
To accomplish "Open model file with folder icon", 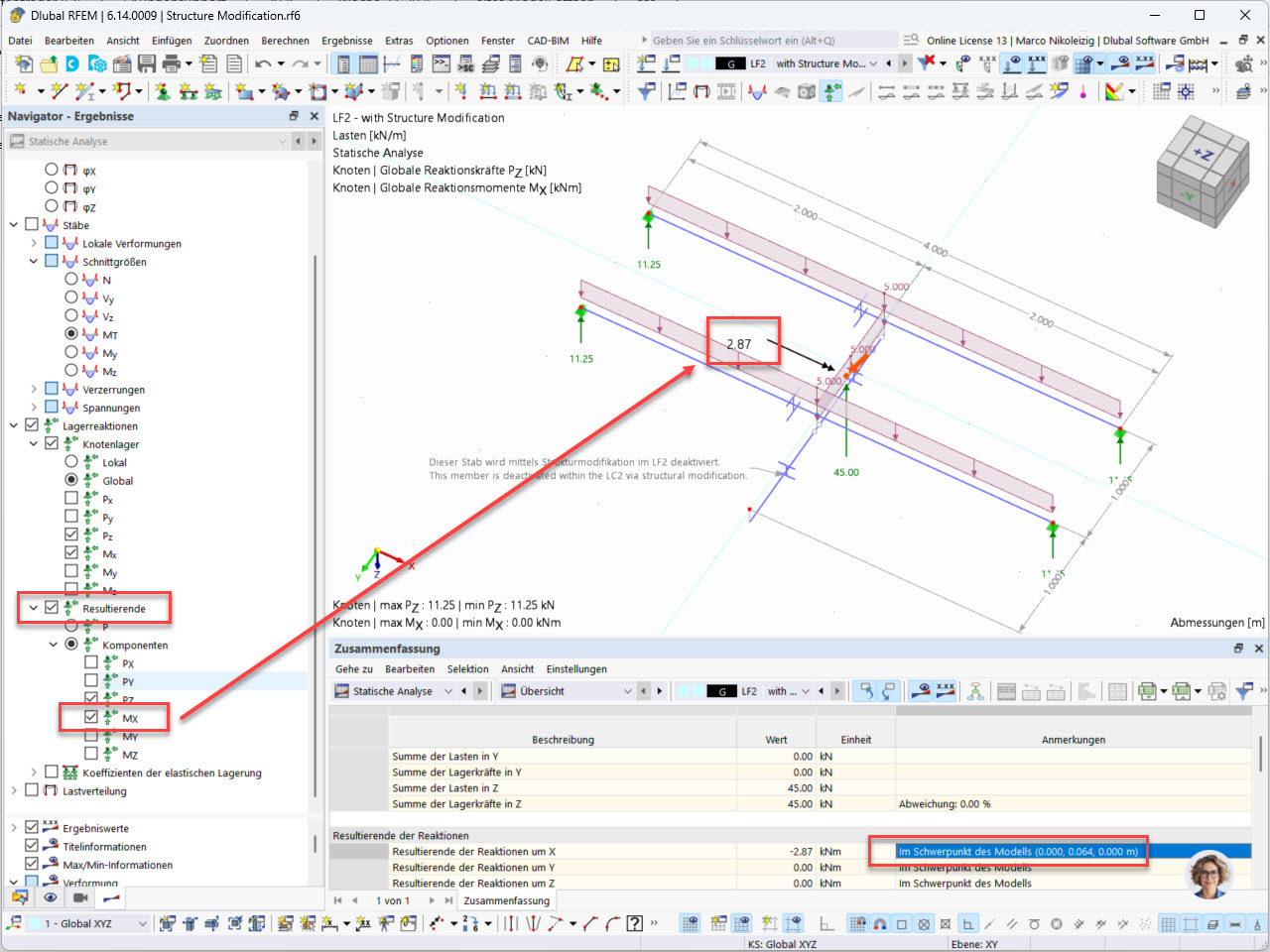I will [x=48, y=63].
